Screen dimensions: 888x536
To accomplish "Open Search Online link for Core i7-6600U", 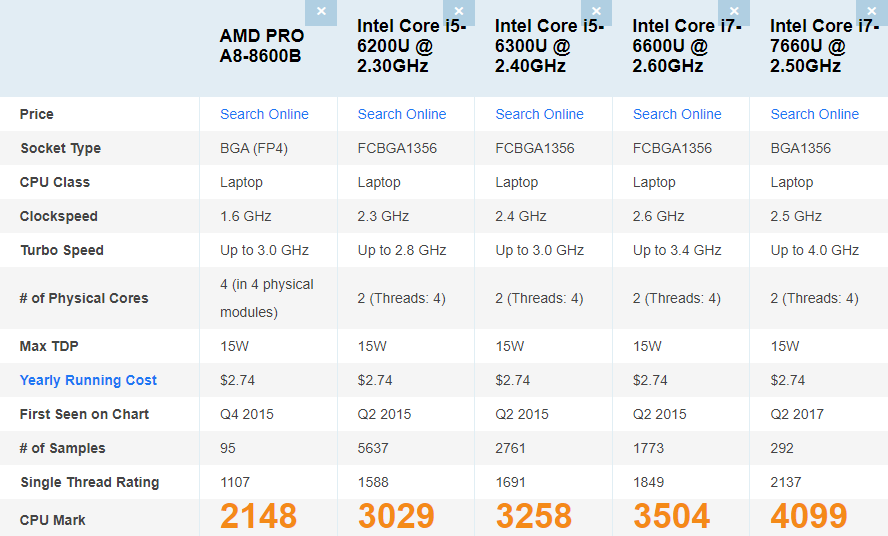I will pyautogui.click(x=677, y=114).
